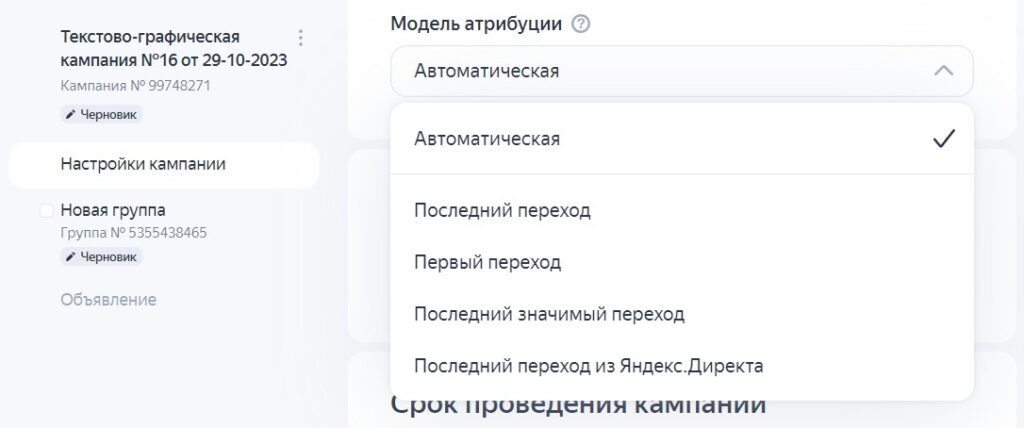
Task: Collapse the attribution dropdown using the chevron arrow
Action: click(943, 71)
